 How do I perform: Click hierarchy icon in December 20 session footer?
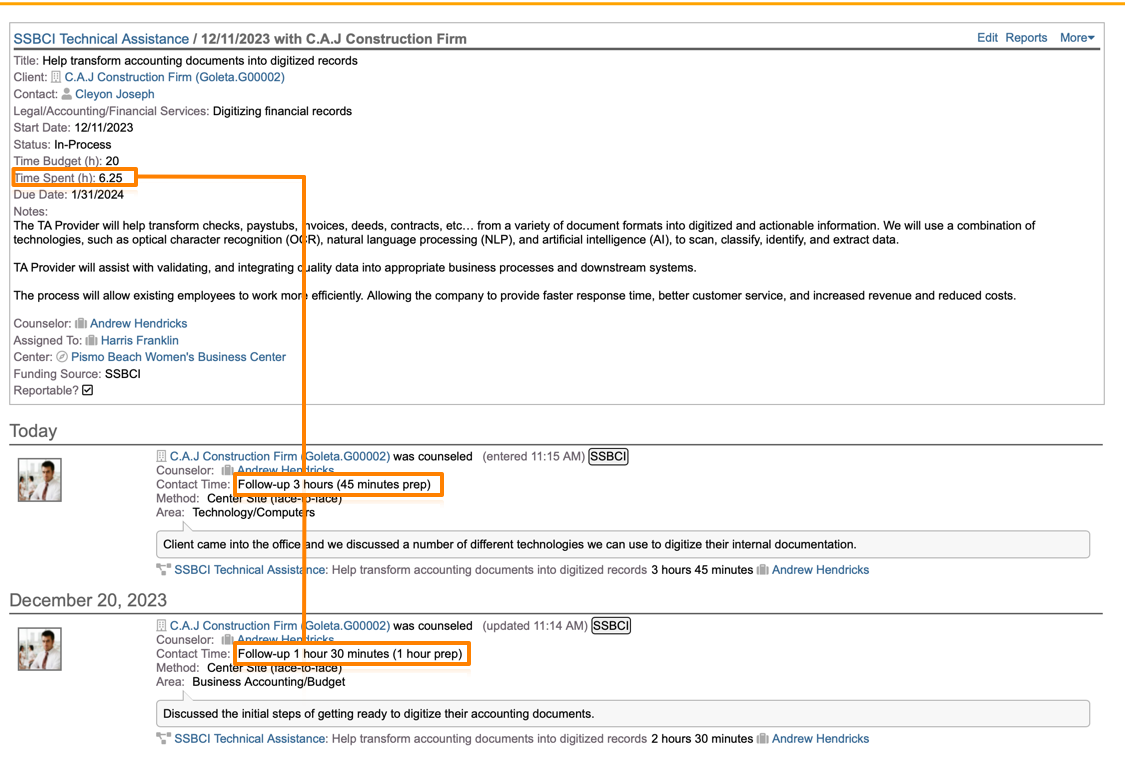tap(164, 739)
